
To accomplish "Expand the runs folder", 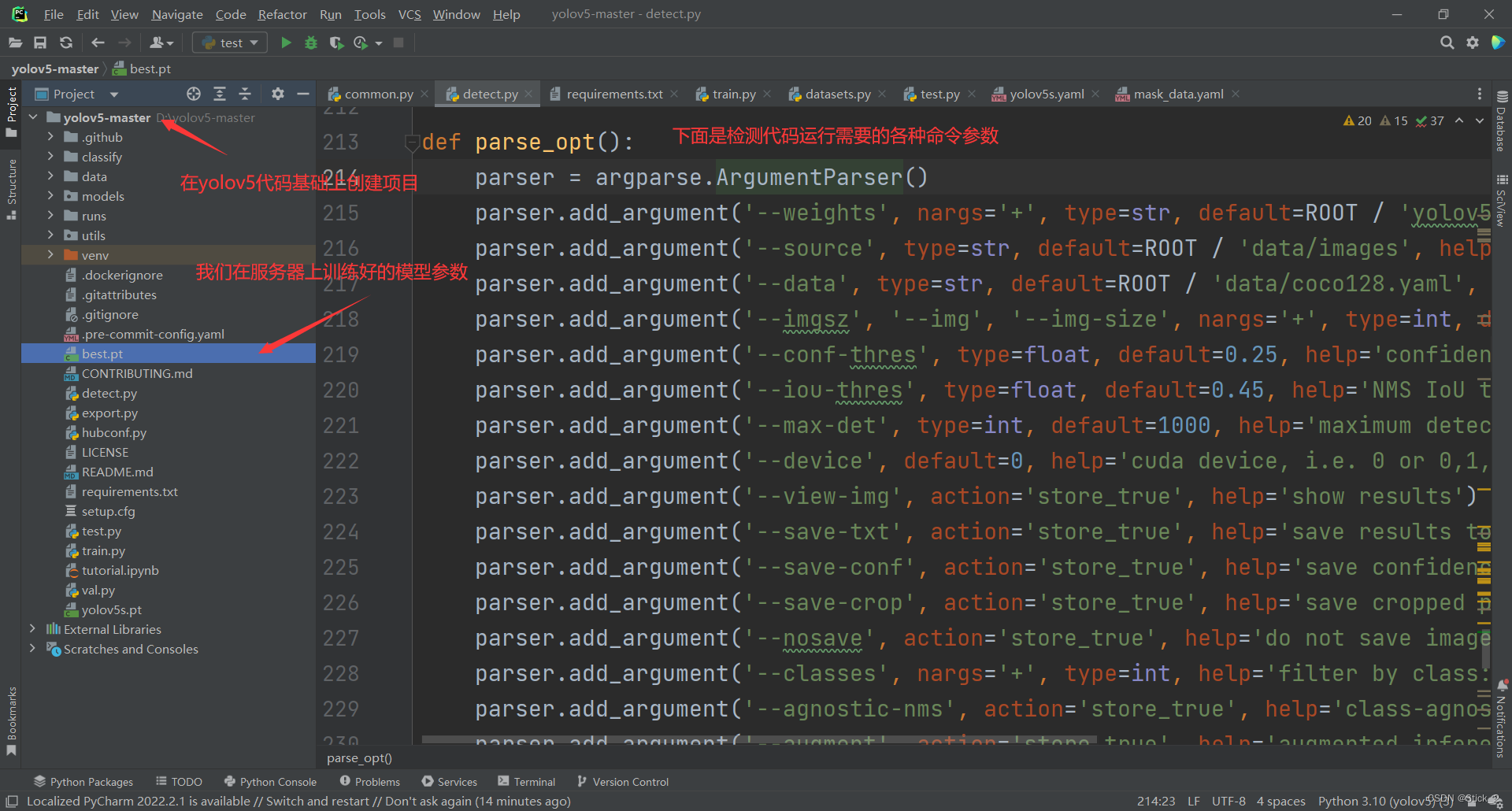I will point(51,216).
